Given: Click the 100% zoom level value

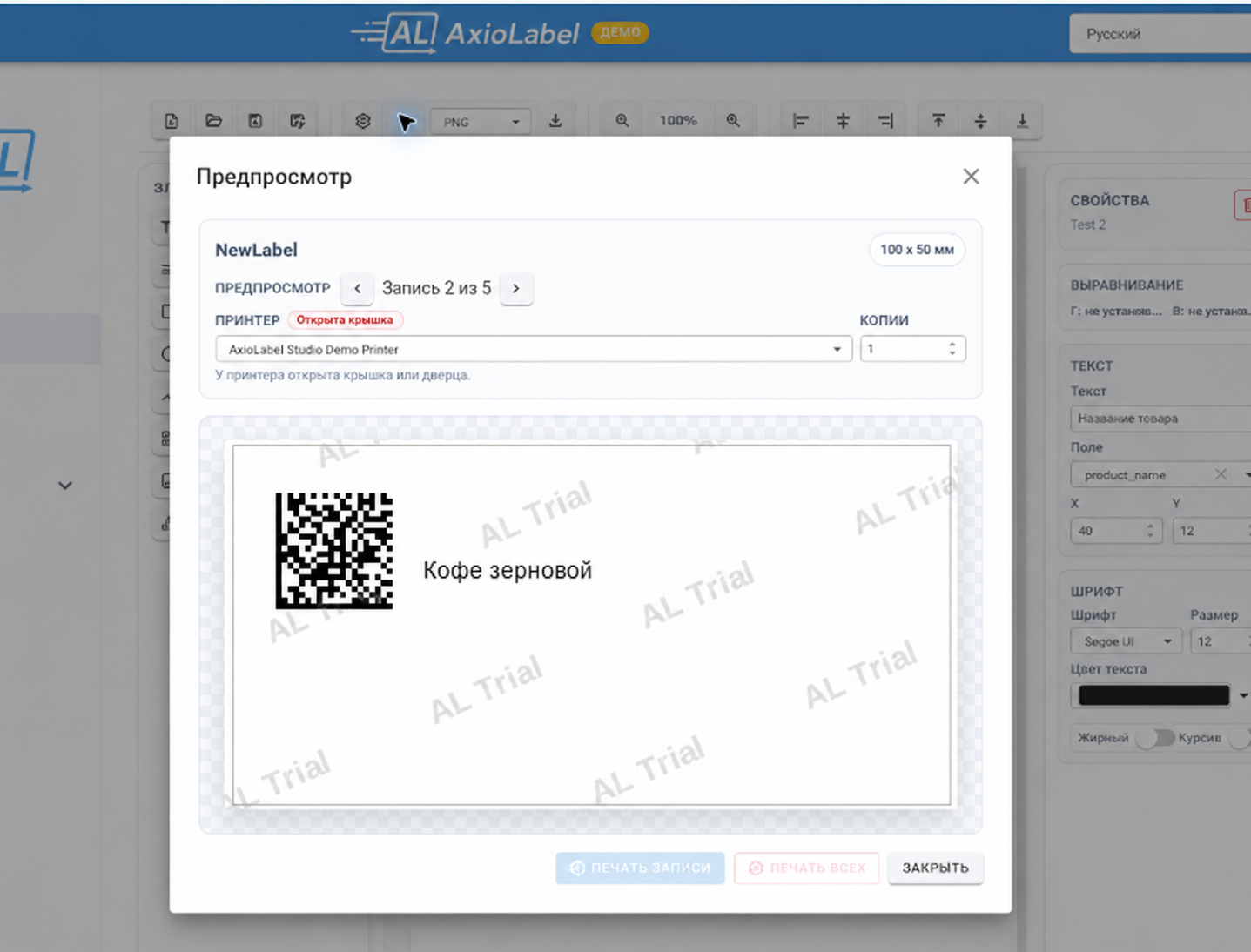Looking at the screenshot, I should [678, 121].
